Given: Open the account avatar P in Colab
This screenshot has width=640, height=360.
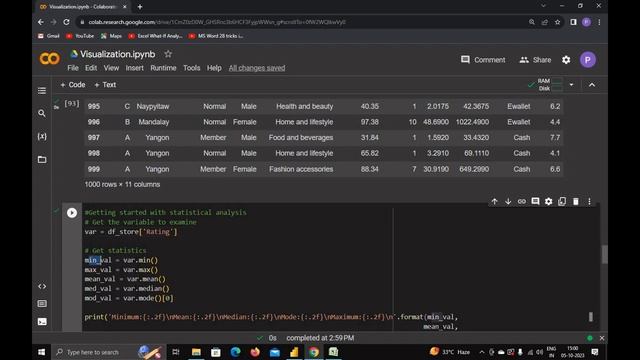Looking at the screenshot, I should [588, 60].
